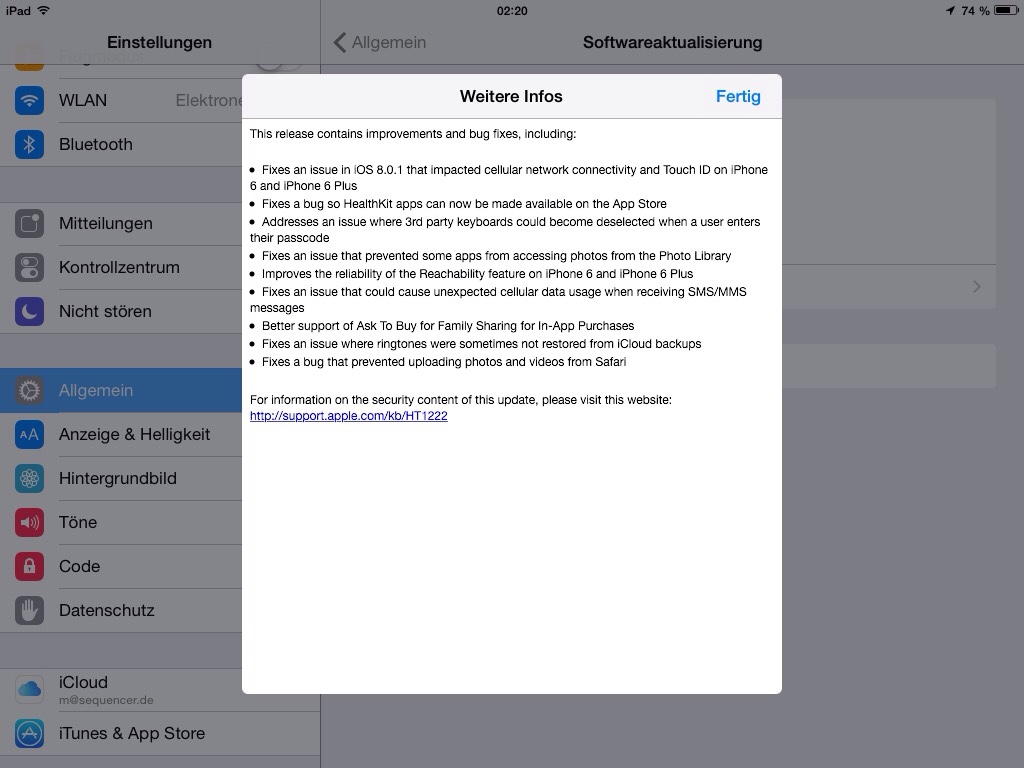Tap the uploading photos from Safari line

[438, 362]
